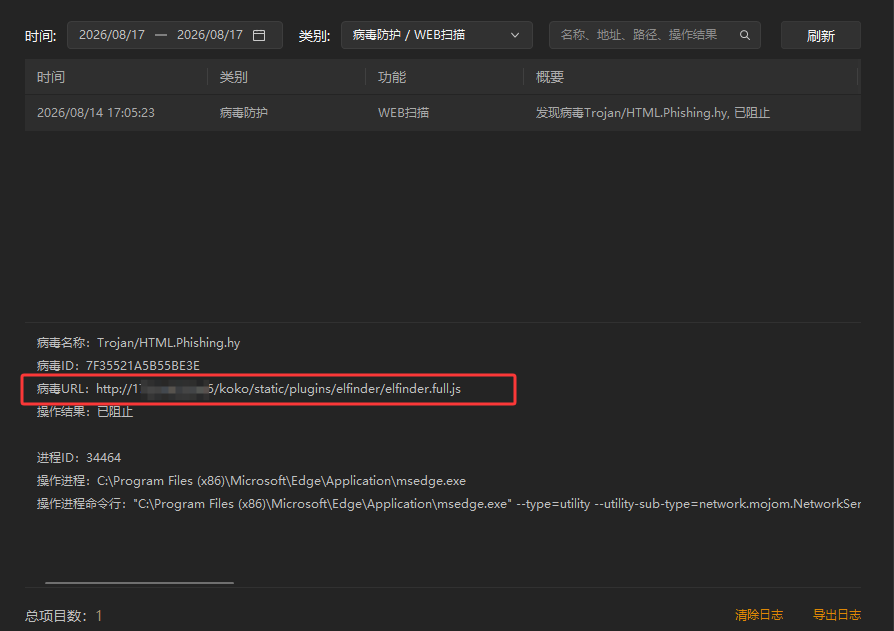Click the horizontal scrollbar of details pane

(139, 583)
